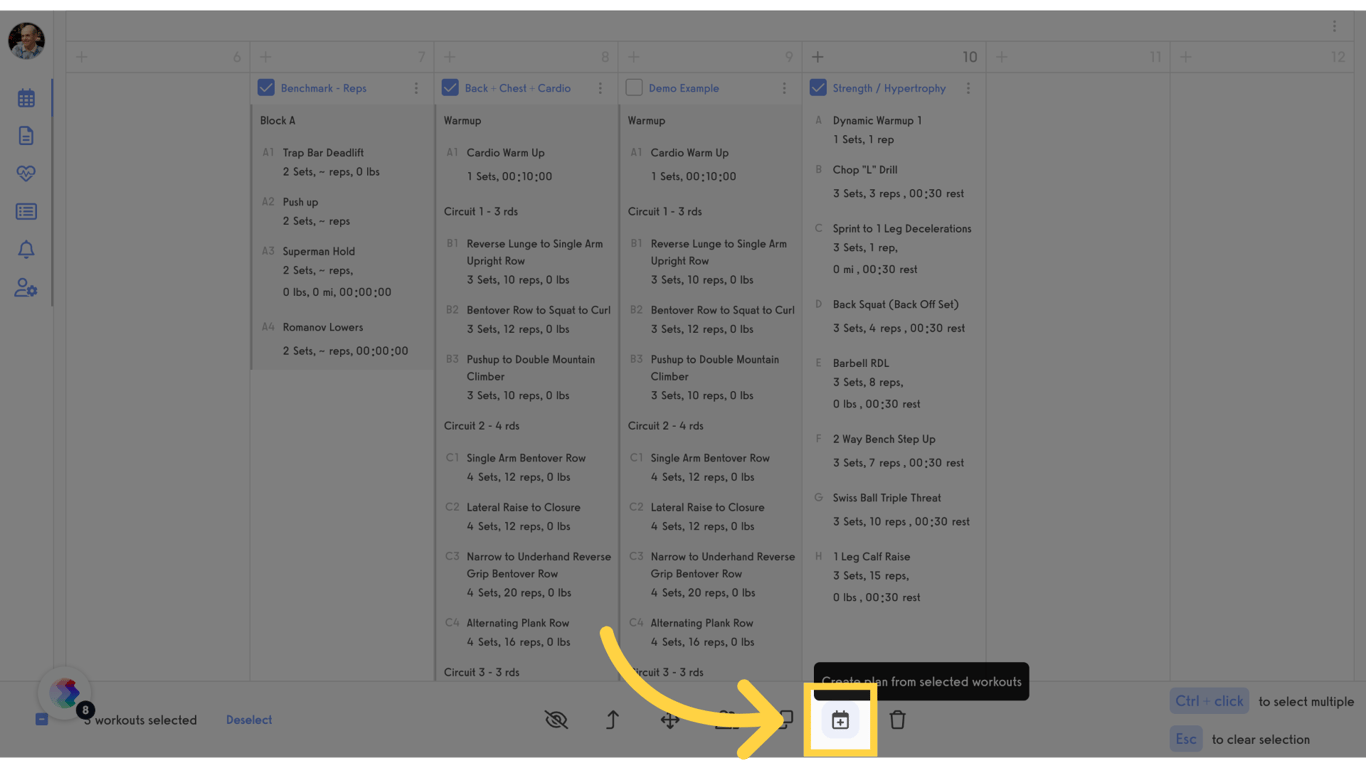Open notifications bell in the sidebar
This screenshot has width=1366, height=768.
(26, 250)
